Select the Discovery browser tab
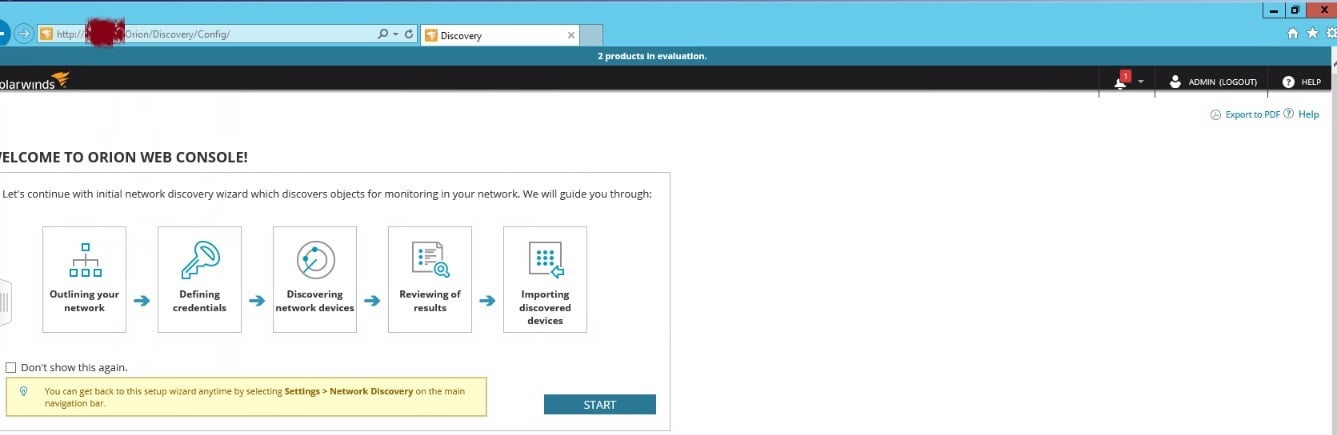The image size is (1337, 435). (x=500, y=35)
